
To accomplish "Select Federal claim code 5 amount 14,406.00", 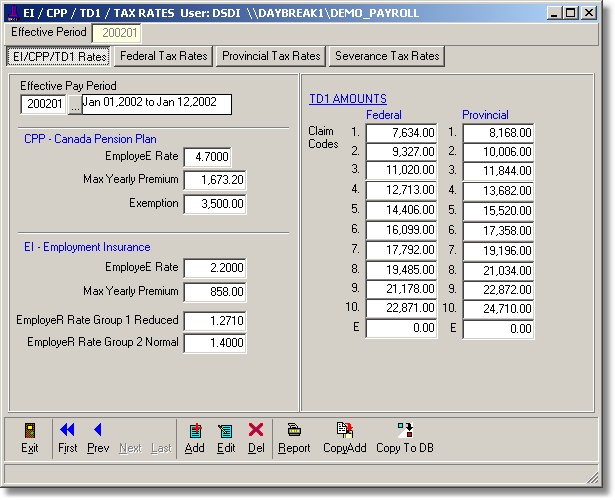I will point(401,211).
